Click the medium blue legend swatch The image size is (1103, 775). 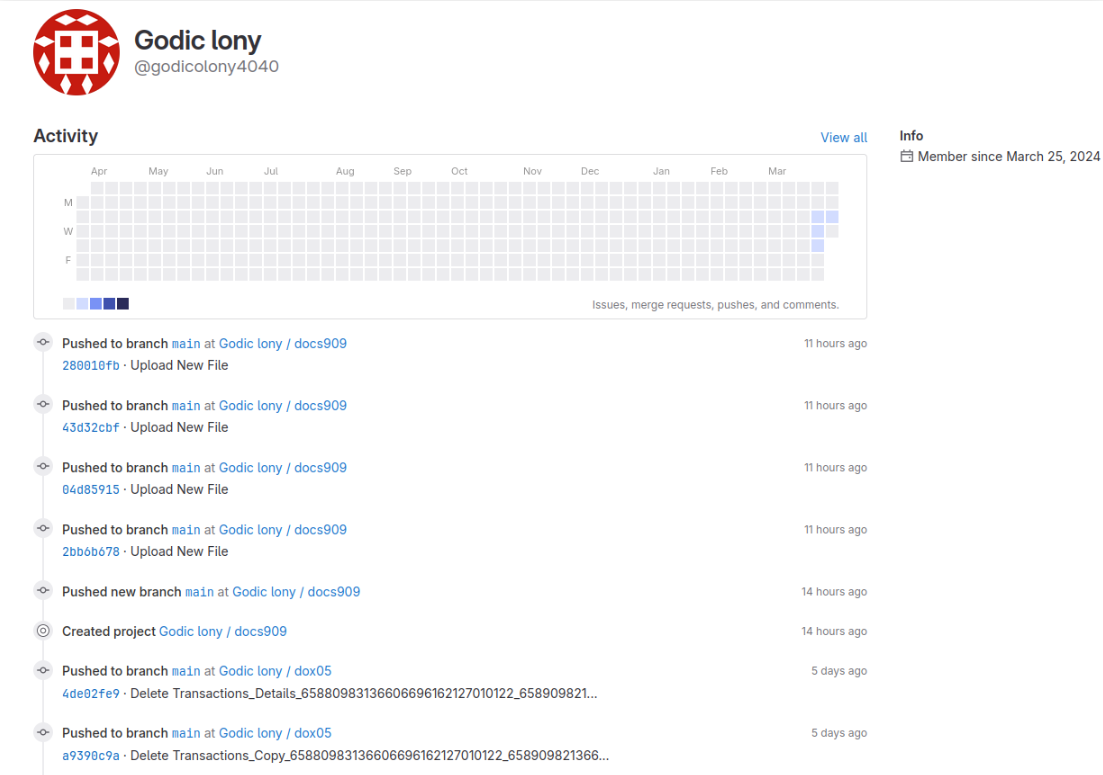(x=96, y=304)
